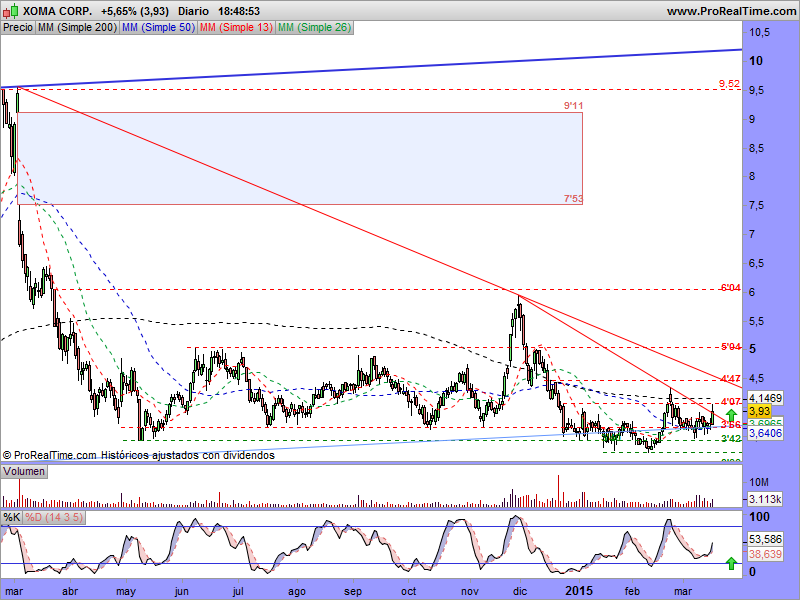
Task: Click the 4'47 resistance level label
Action: (731, 379)
